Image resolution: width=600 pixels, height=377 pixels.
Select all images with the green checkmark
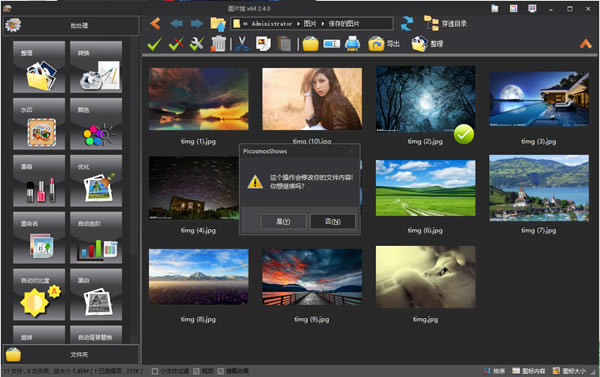(155, 44)
